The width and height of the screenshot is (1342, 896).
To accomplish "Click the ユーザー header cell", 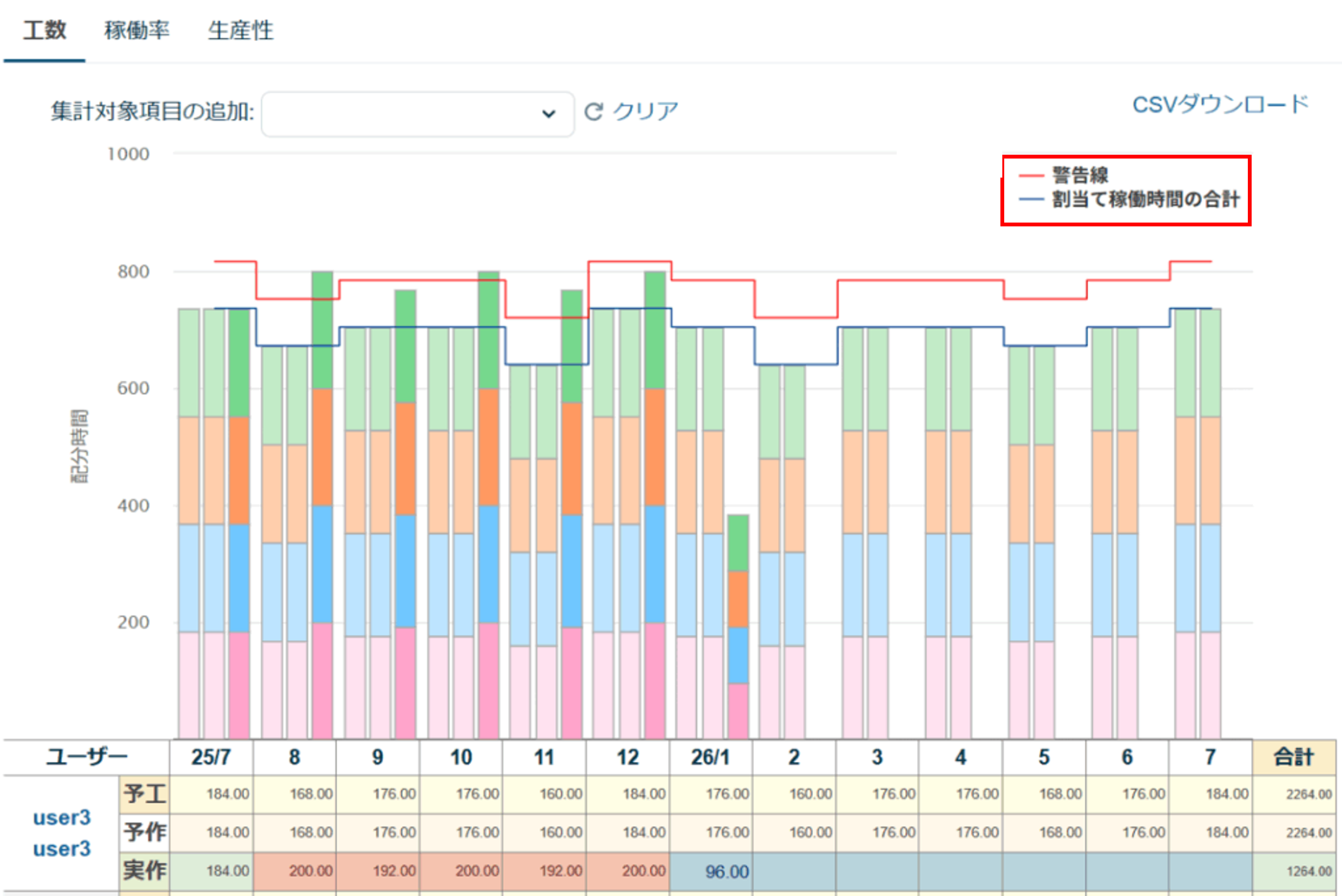I will pyautogui.click(x=86, y=757).
